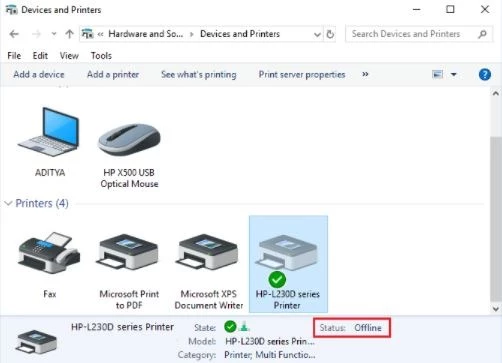Click the search magnifier icon

(482, 34)
